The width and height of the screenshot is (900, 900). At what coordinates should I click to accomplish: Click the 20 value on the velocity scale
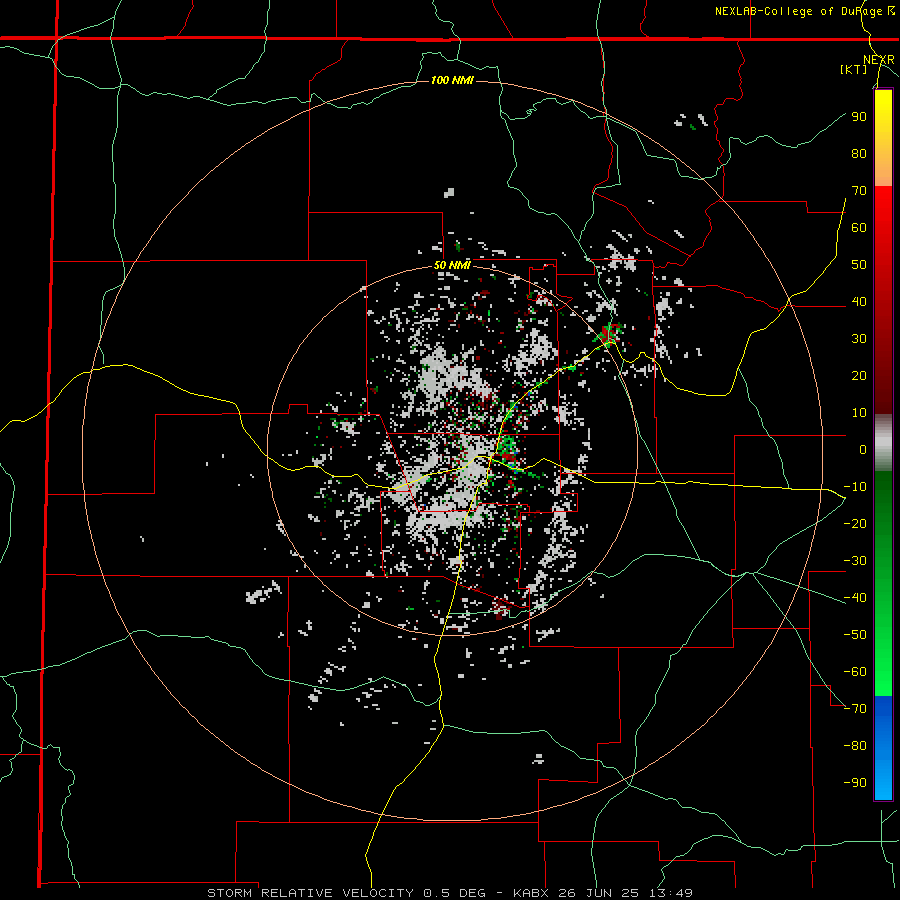point(859,375)
